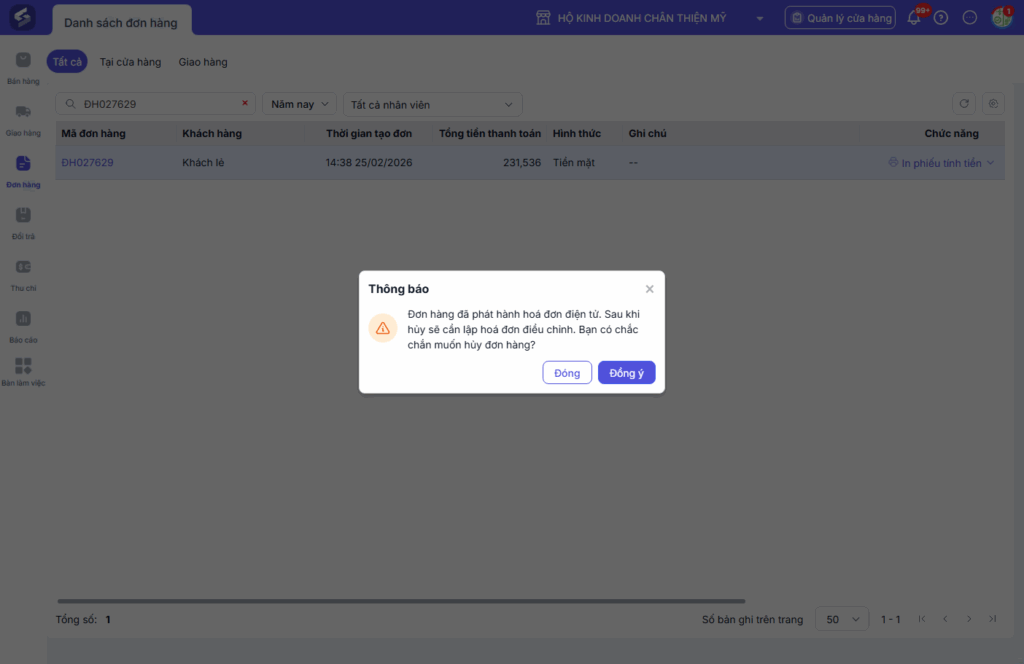
Task: Expand the store selector arrow
Action: (760, 18)
